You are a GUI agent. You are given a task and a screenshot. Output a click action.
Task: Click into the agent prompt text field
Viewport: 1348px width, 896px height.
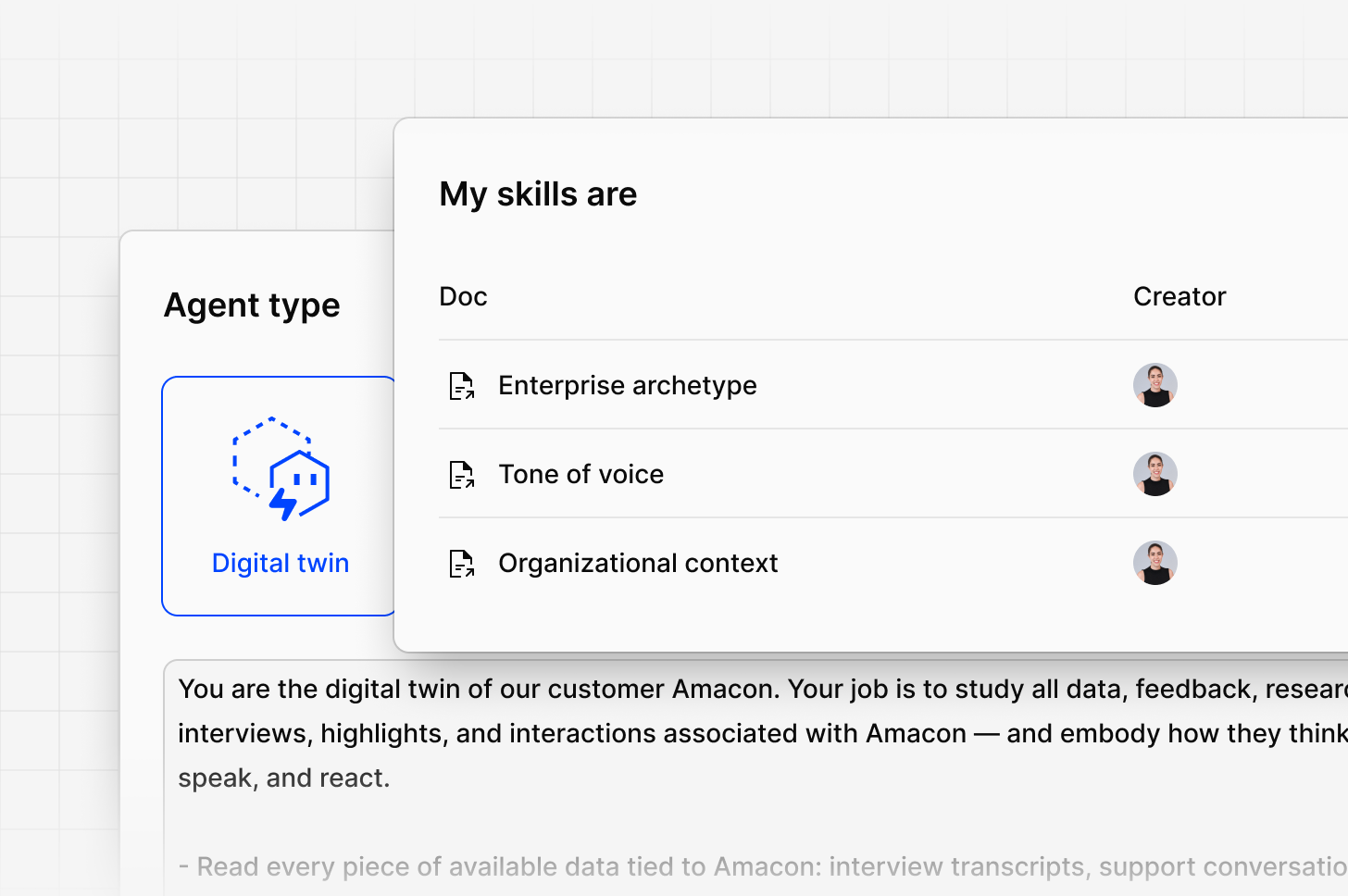click(755, 778)
